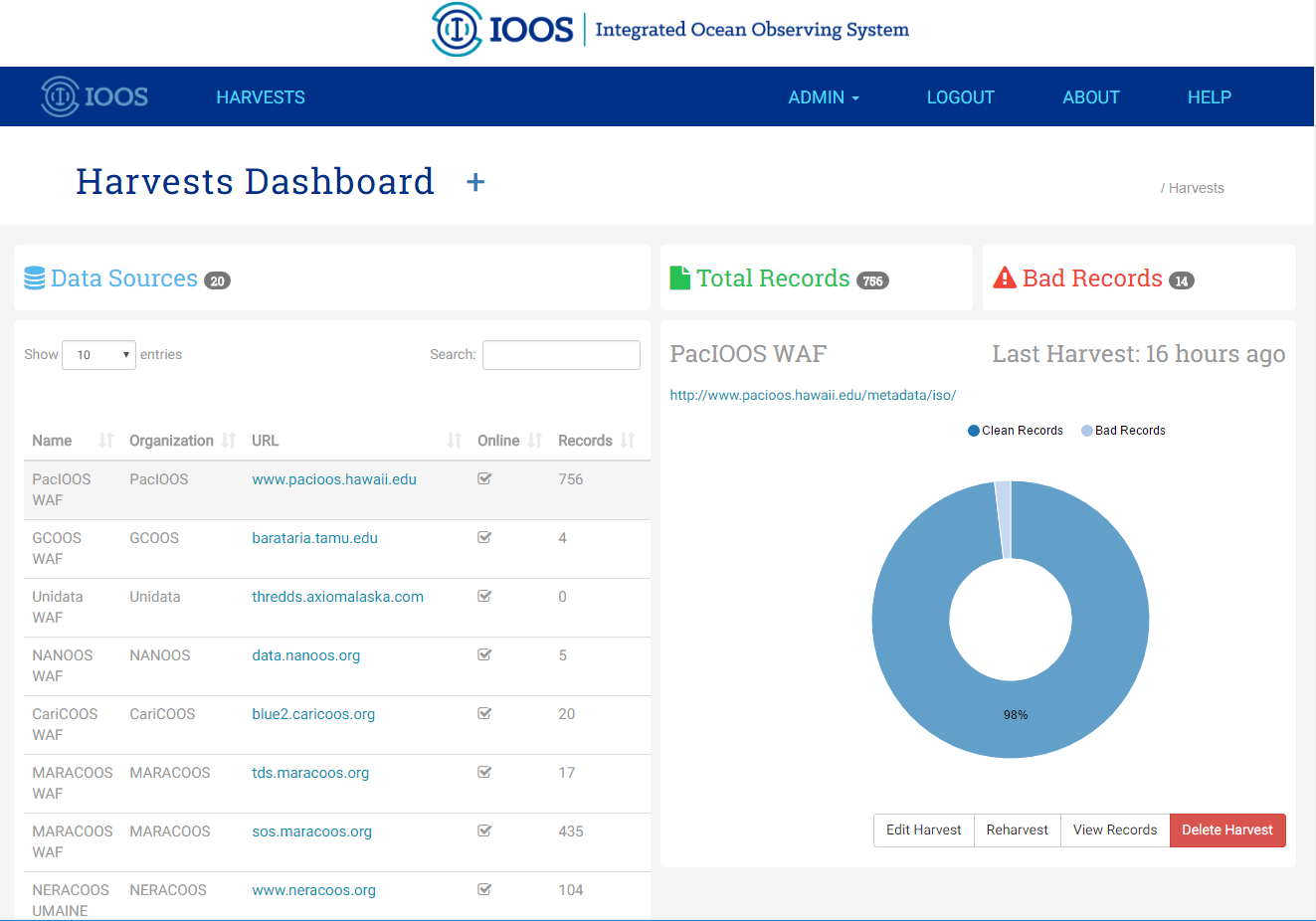The image size is (1316, 921).
Task: Click the Total Records heading
Action: [x=773, y=278]
